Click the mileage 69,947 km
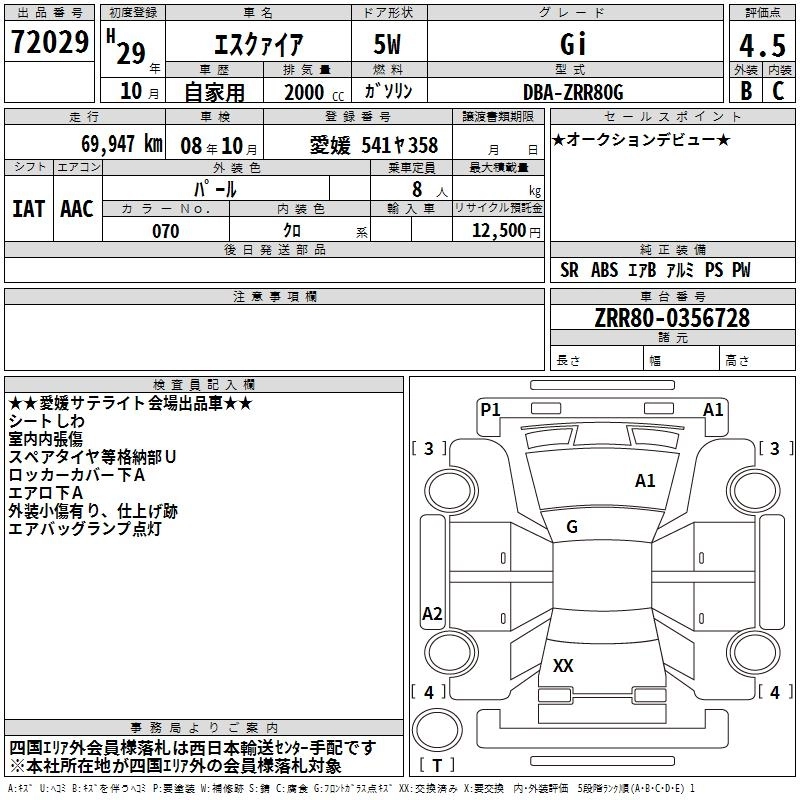The image size is (800, 800). [x=122, y=143]
